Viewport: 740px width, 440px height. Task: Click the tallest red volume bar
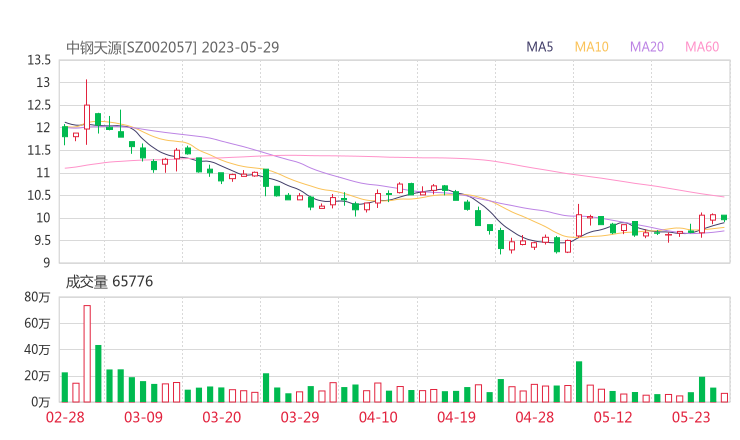tap(87, 353)
